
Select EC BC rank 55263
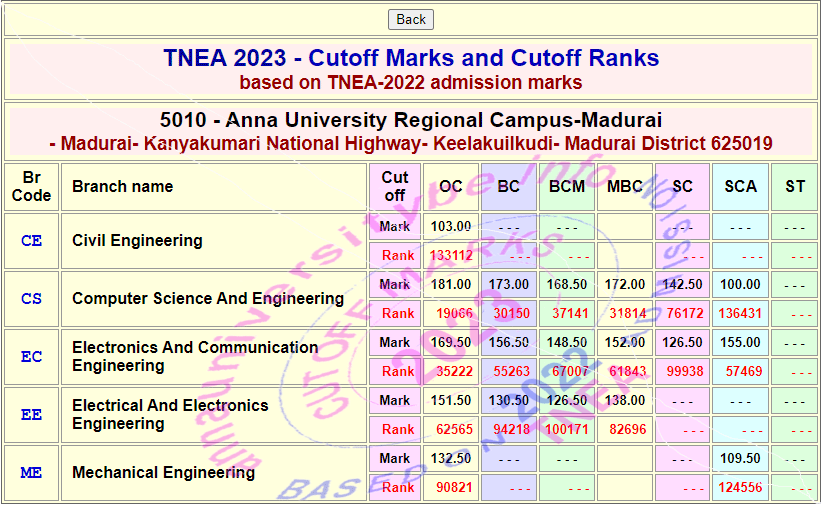pos(512,371)
